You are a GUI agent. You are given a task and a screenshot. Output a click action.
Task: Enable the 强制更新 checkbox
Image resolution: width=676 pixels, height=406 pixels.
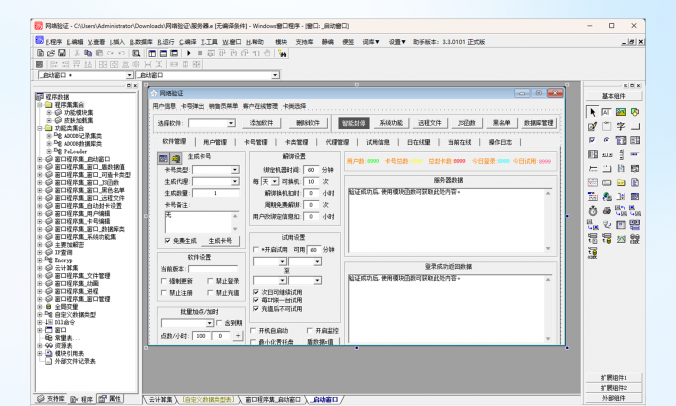click(164, 281)
